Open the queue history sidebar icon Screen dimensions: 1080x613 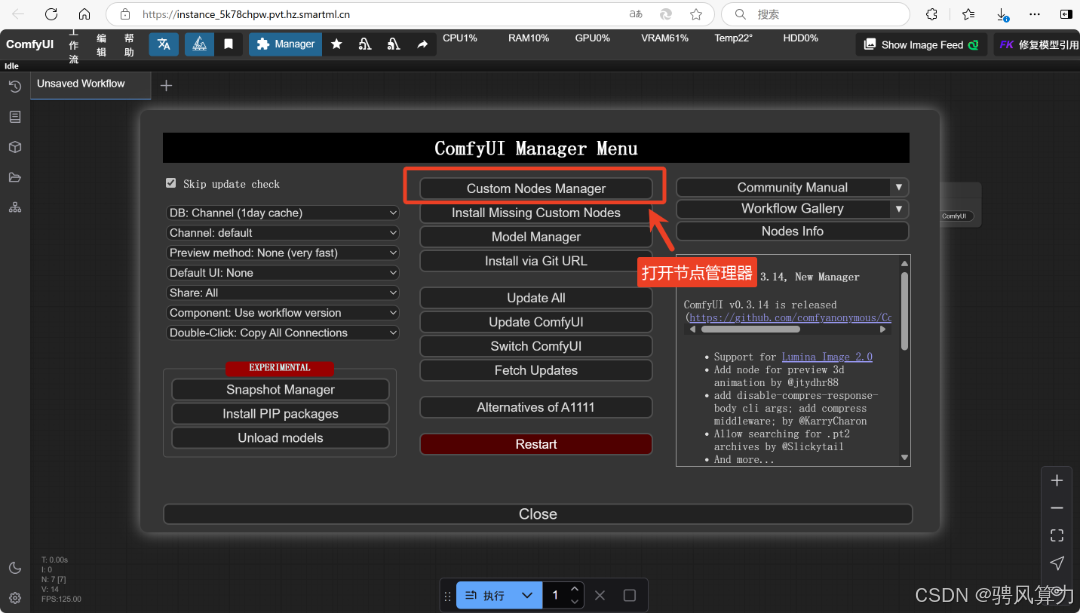point(14,87)
